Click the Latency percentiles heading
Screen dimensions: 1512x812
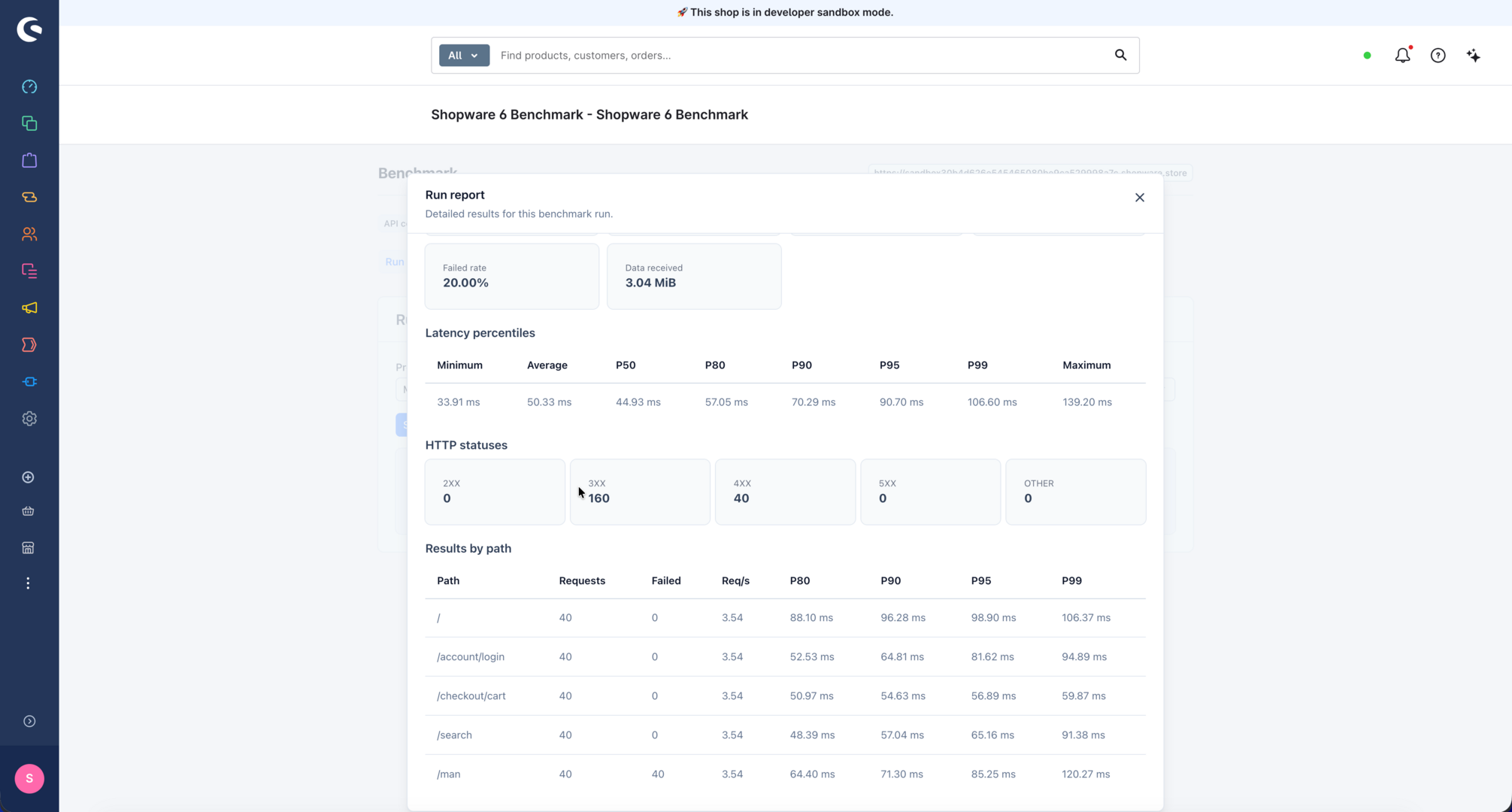(x=480, y=333)
